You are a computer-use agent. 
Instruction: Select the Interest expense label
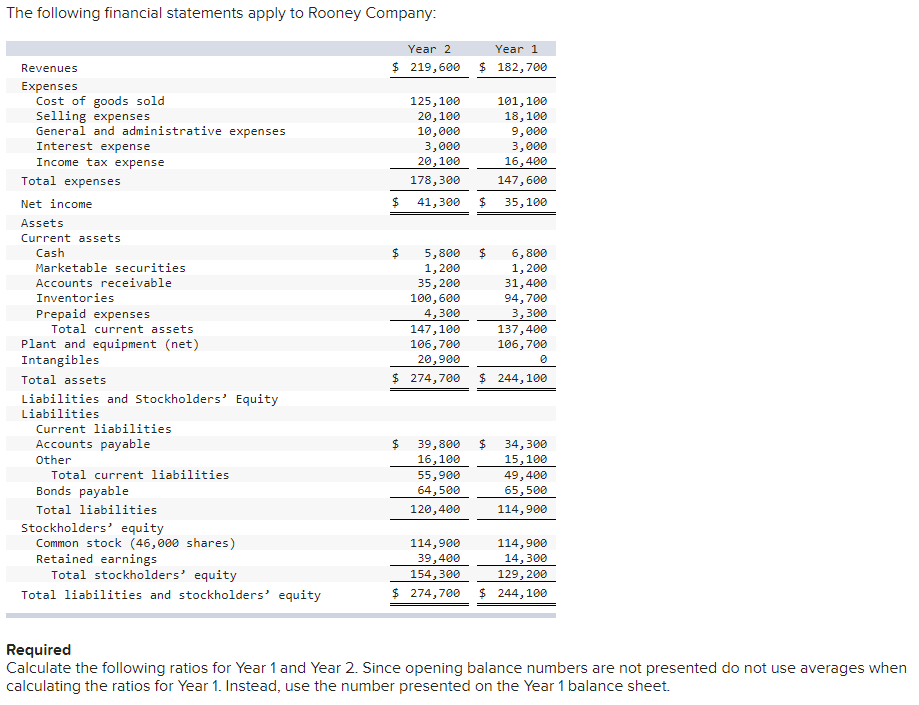pos(93,146)
